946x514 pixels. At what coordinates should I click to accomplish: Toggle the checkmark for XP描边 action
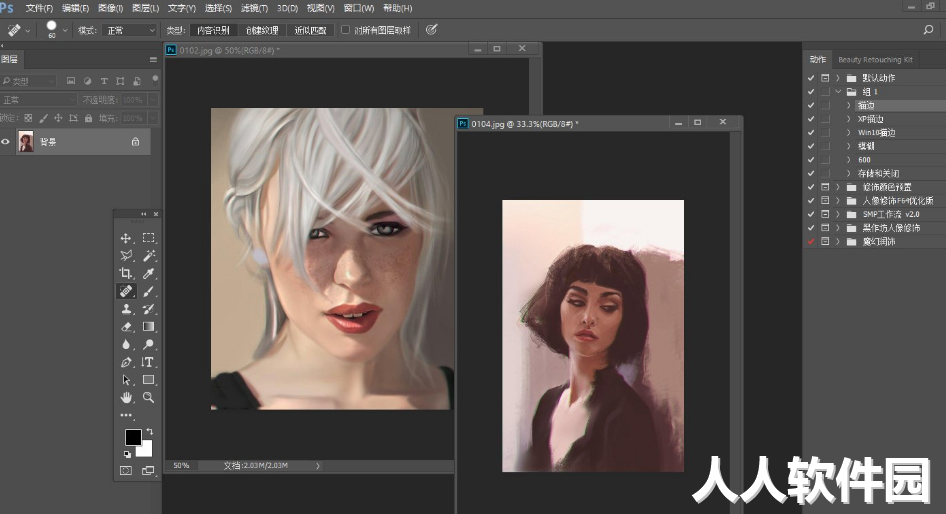[811, 119]
